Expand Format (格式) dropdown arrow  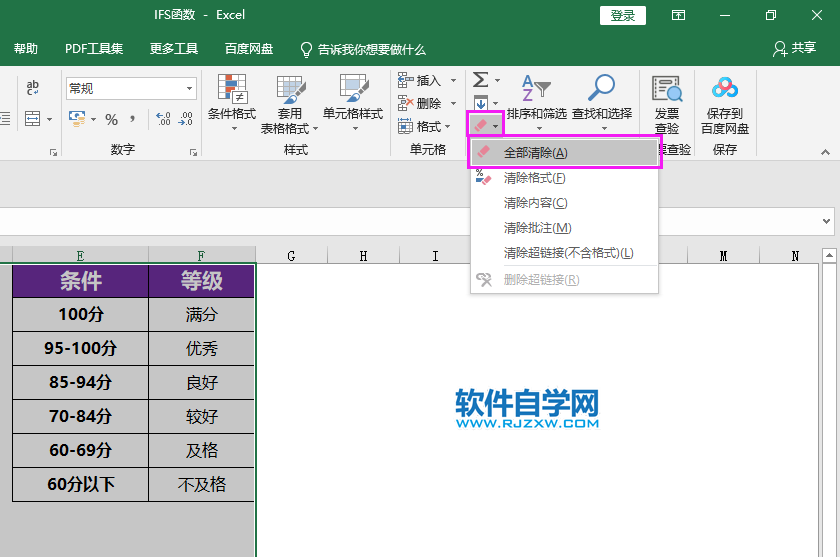point(447,126)
